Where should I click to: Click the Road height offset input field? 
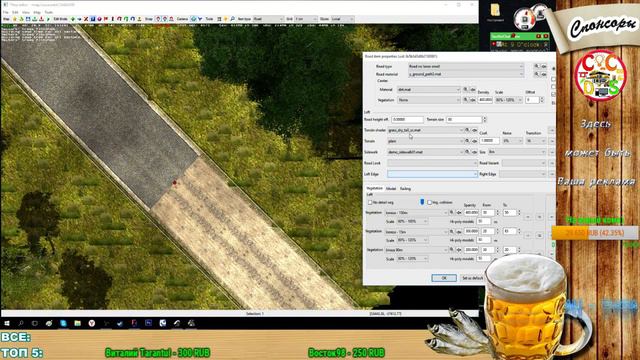coord(407,120)
